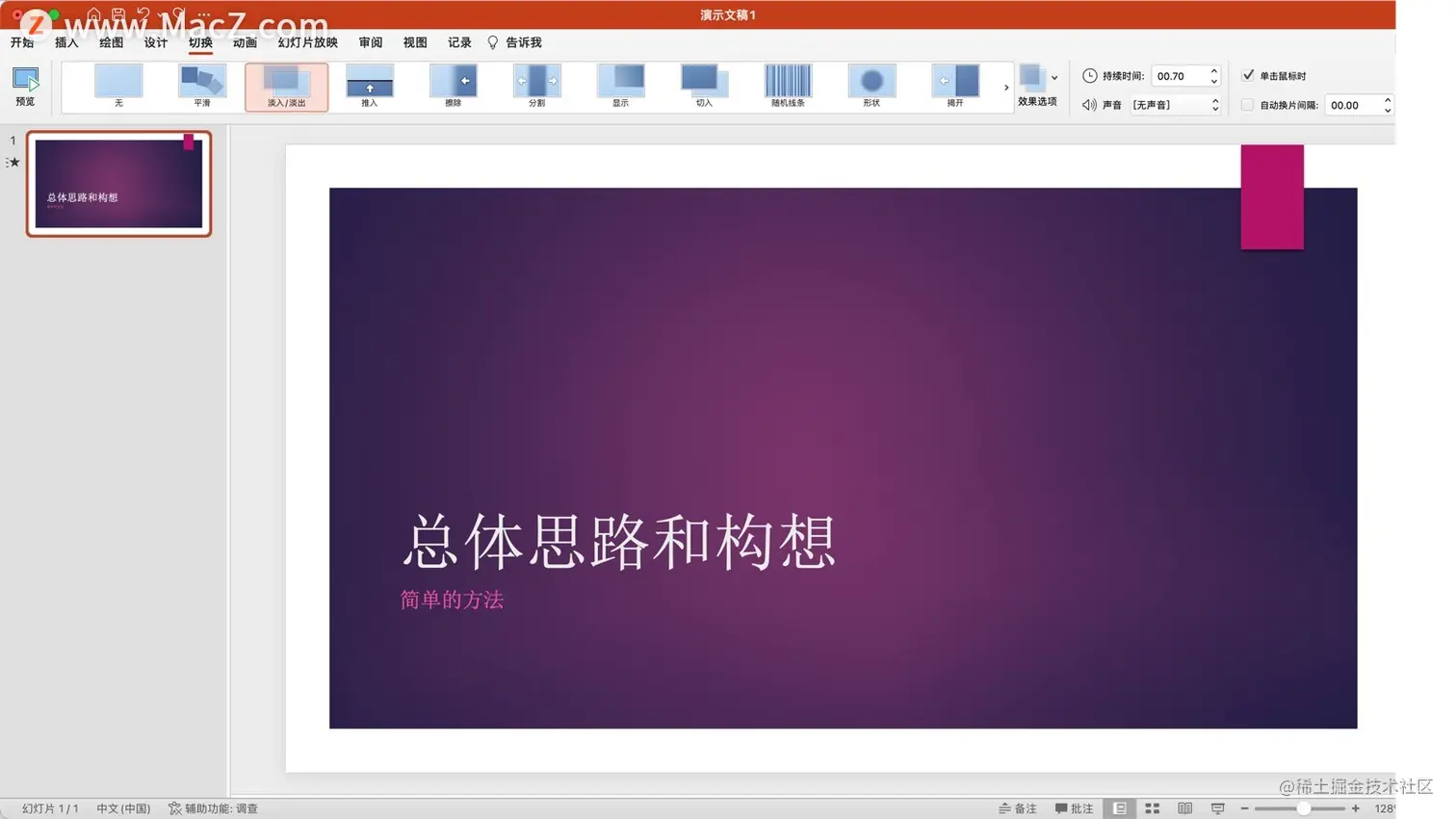Apply the 随机线条 random bars transition
1456x819 pixels.
[x=789, y=86]
